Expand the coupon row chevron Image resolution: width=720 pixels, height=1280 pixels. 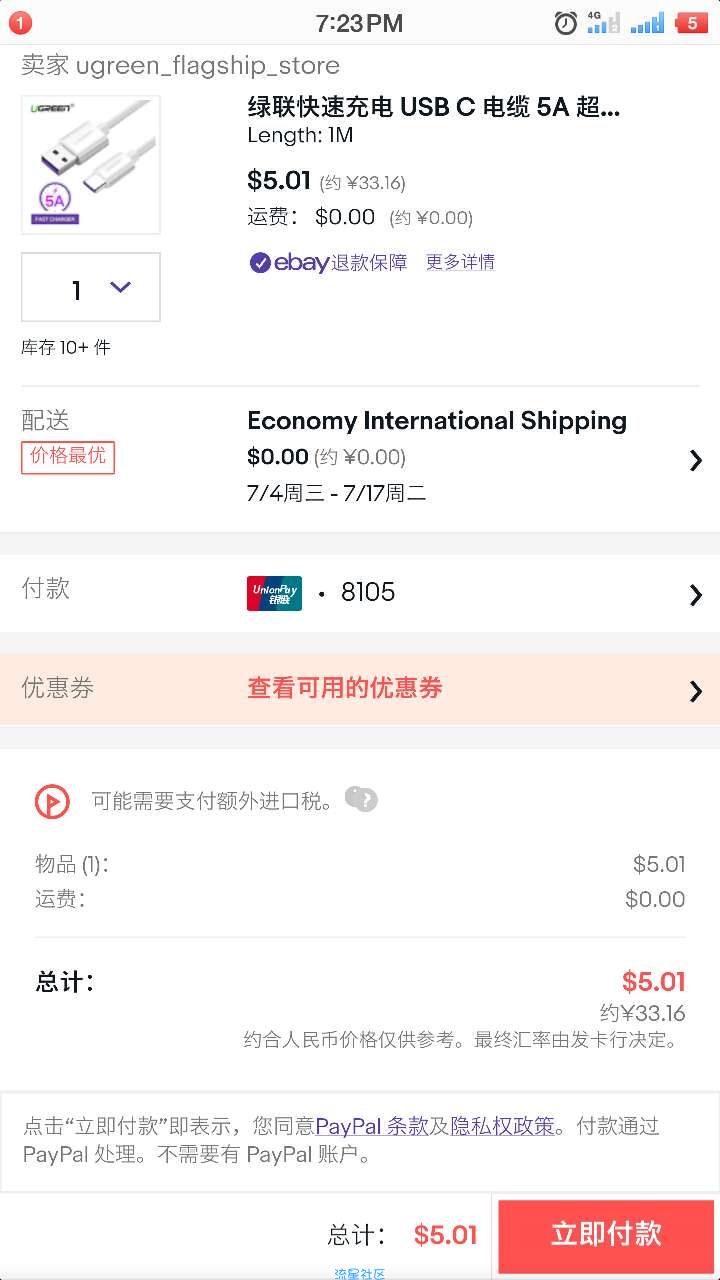[x=696, y=691]
